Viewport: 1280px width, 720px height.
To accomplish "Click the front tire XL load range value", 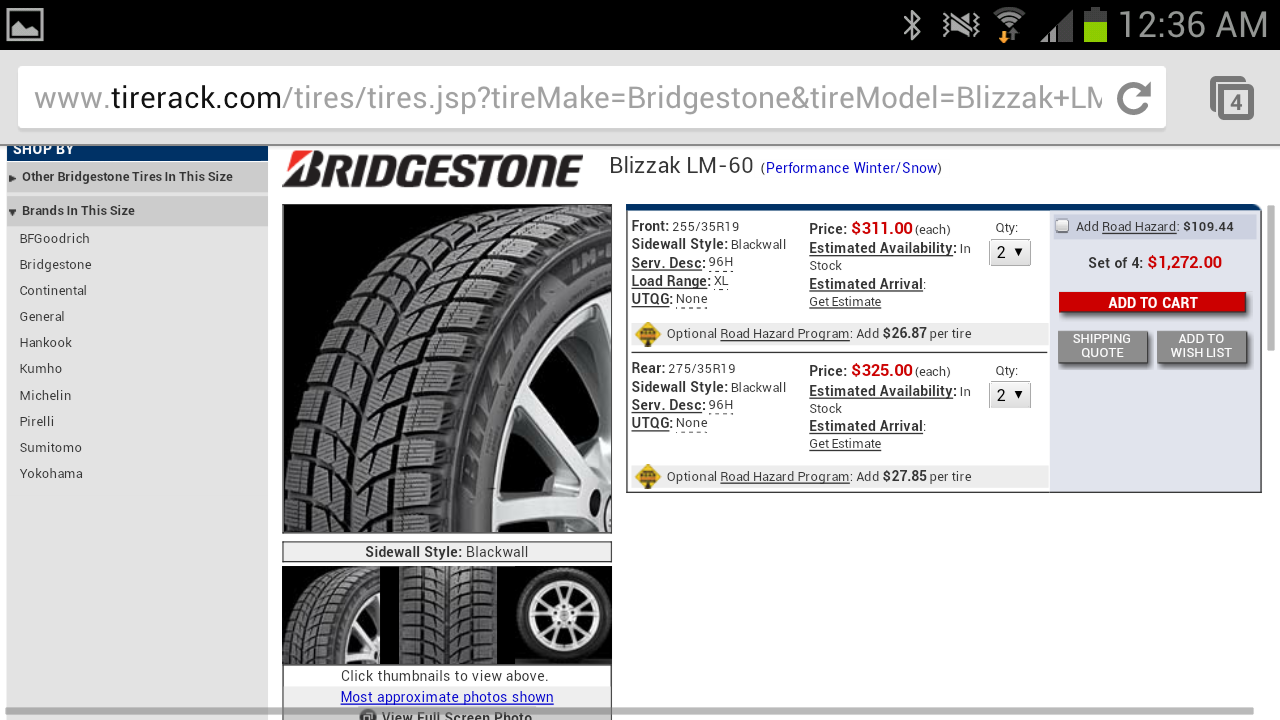I will pyautogui.click(x=721, y=282).
